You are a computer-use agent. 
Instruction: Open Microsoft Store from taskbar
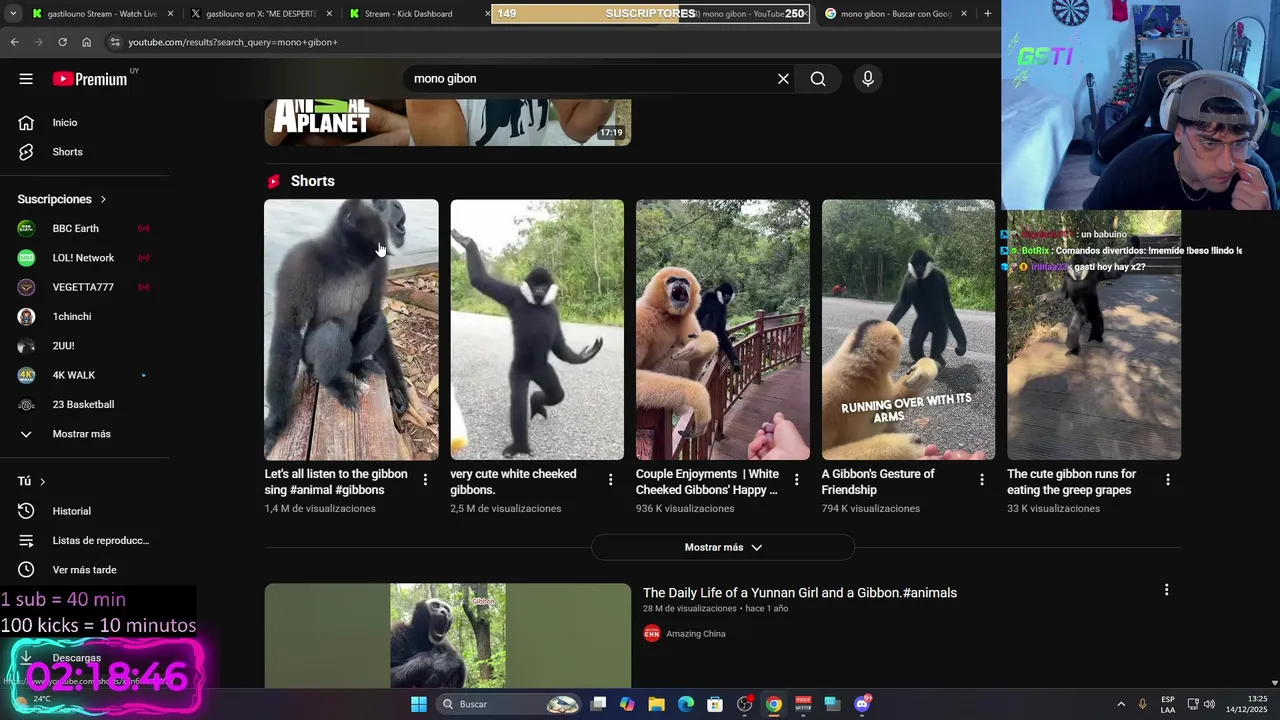pyautogui.click(x=715, y=704)
